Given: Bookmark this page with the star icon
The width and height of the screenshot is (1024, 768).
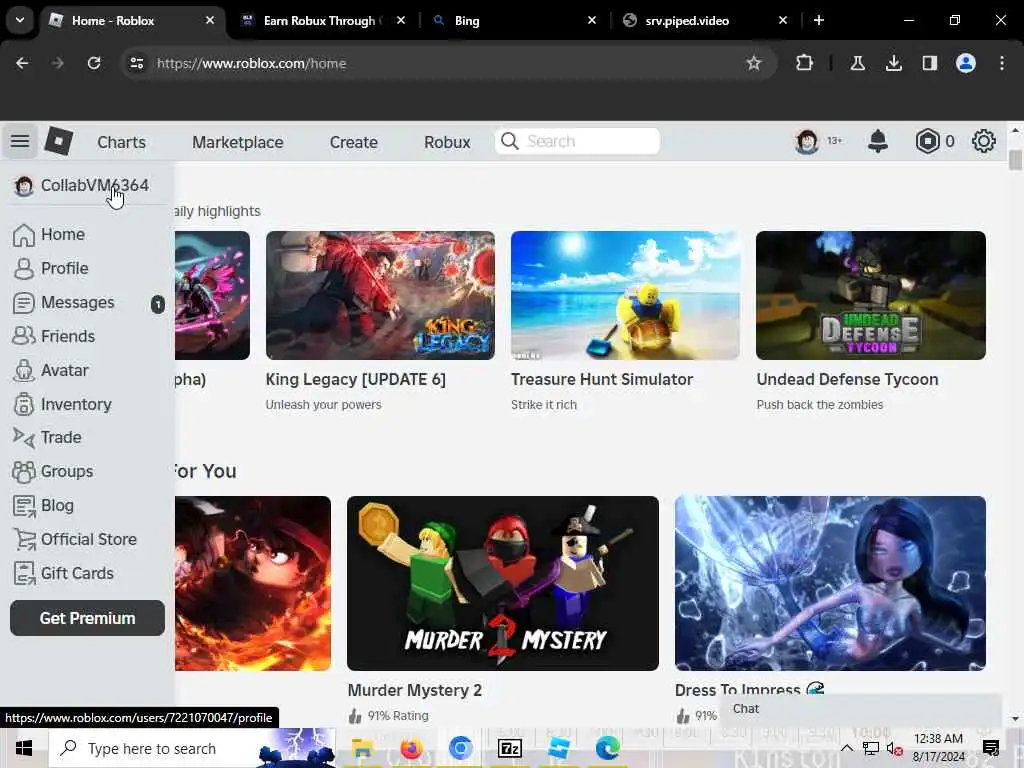Looking at the screenshot, I should click(x=754, y=63).
